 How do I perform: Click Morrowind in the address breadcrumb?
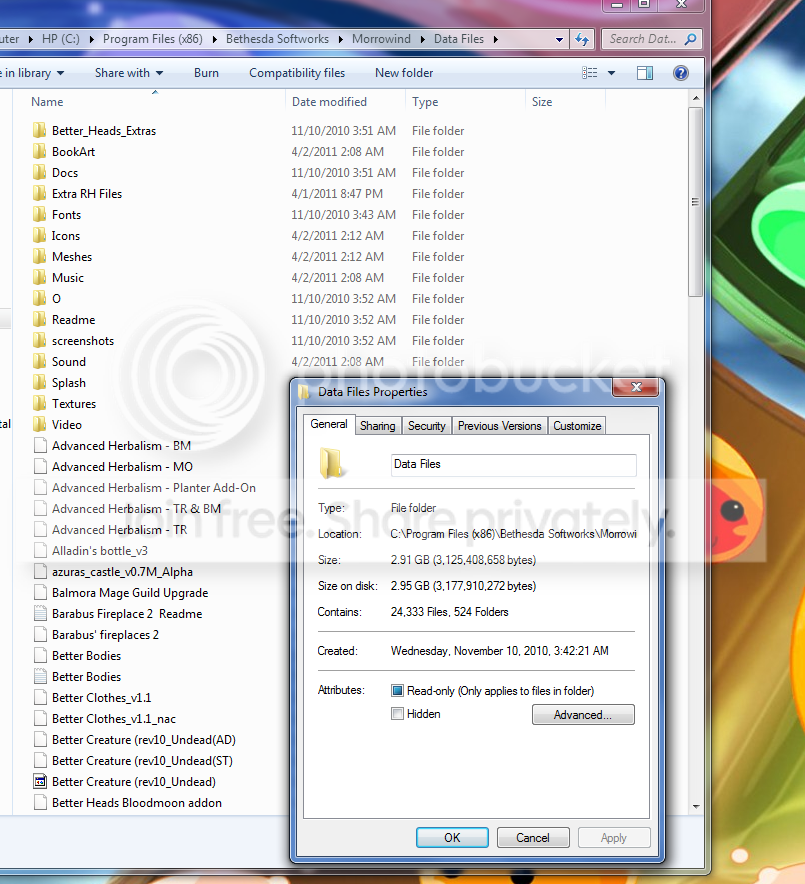381,39
